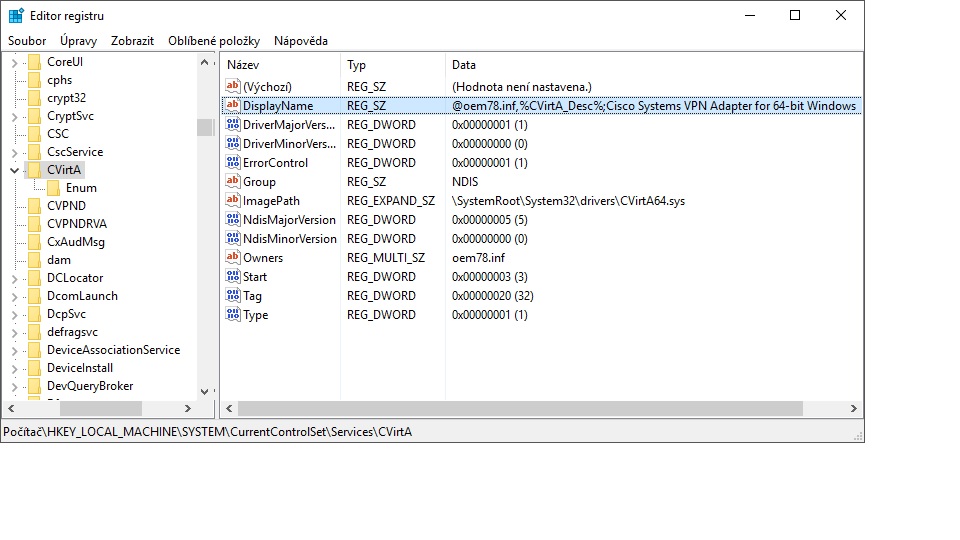Click the folder icon of the CVirtA key
The width and height of the screenshot is (960, 540).
pyautogui.click(x=35, y=170)
